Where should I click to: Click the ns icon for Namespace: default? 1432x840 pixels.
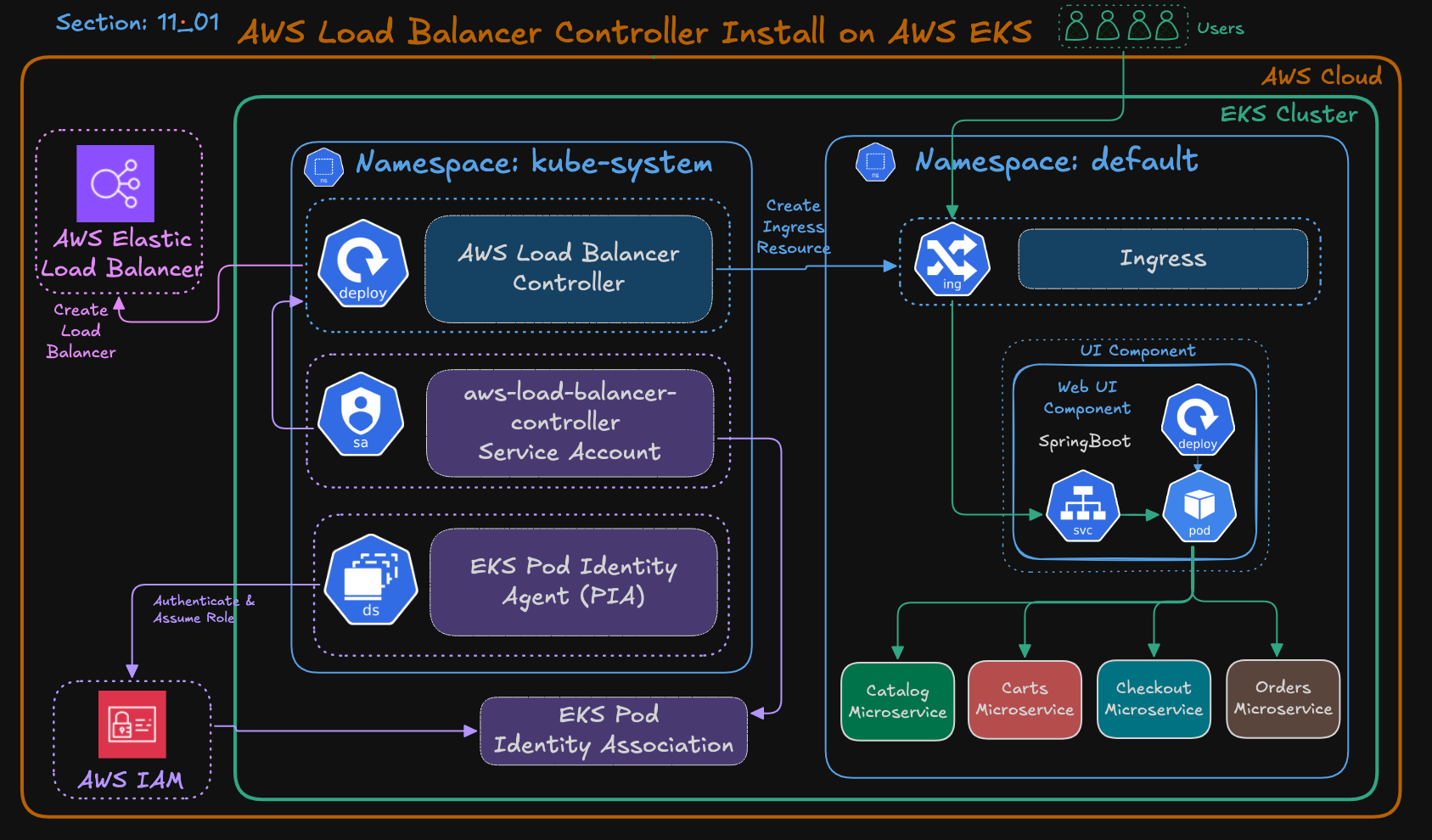(875, 161)
